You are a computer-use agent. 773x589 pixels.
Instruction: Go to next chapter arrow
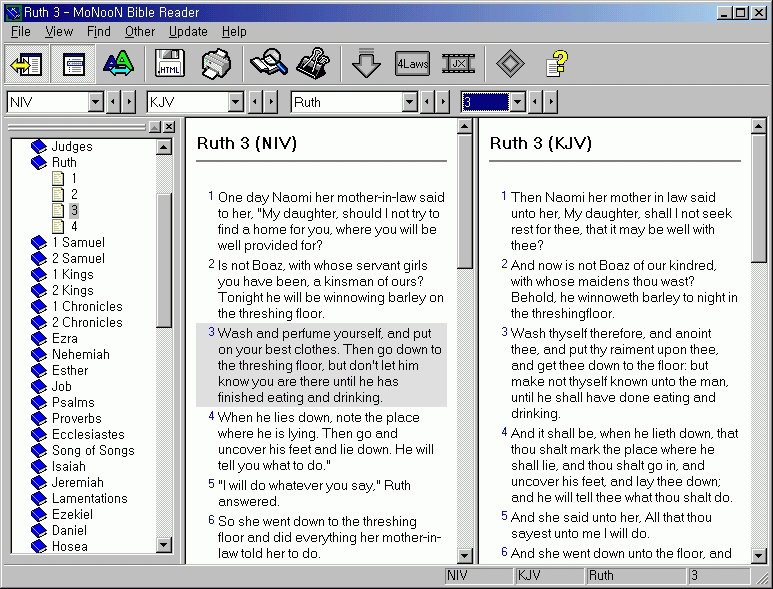click(x=551, y=103)
